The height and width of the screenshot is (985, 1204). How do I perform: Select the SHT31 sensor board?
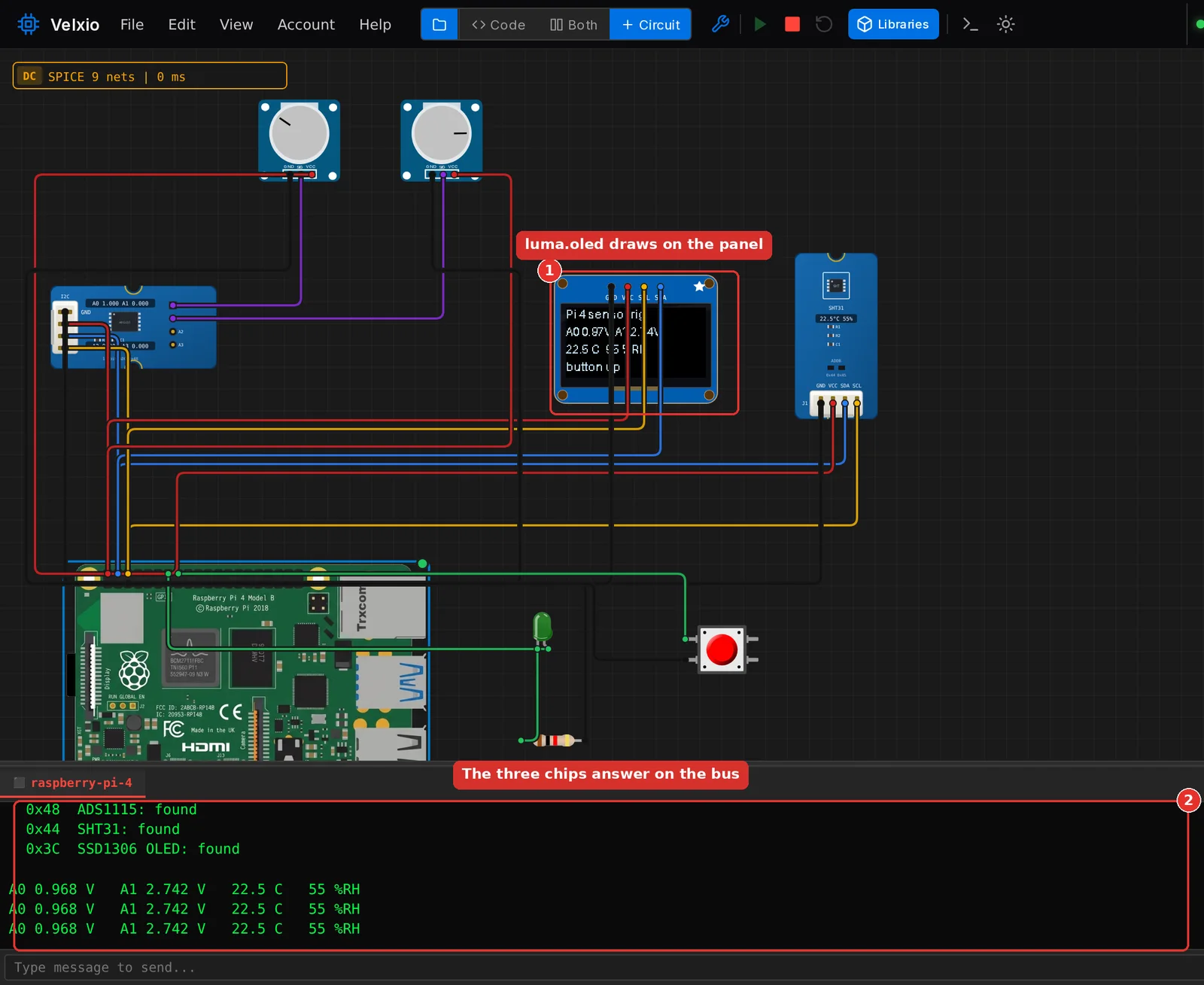836,336
